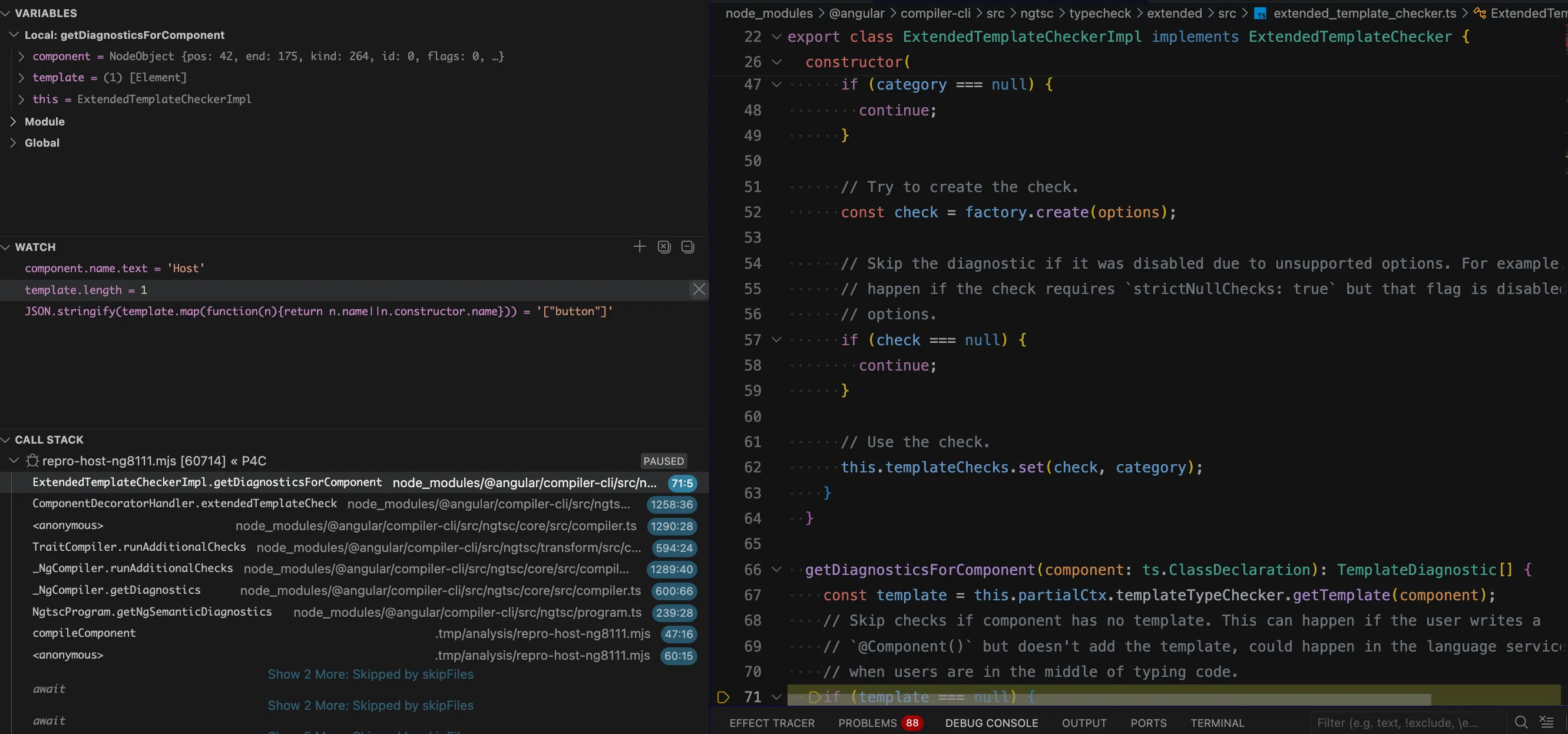Fold the if block at line 47
This screenshot has width=1568, height=734.
click(777, 85)
